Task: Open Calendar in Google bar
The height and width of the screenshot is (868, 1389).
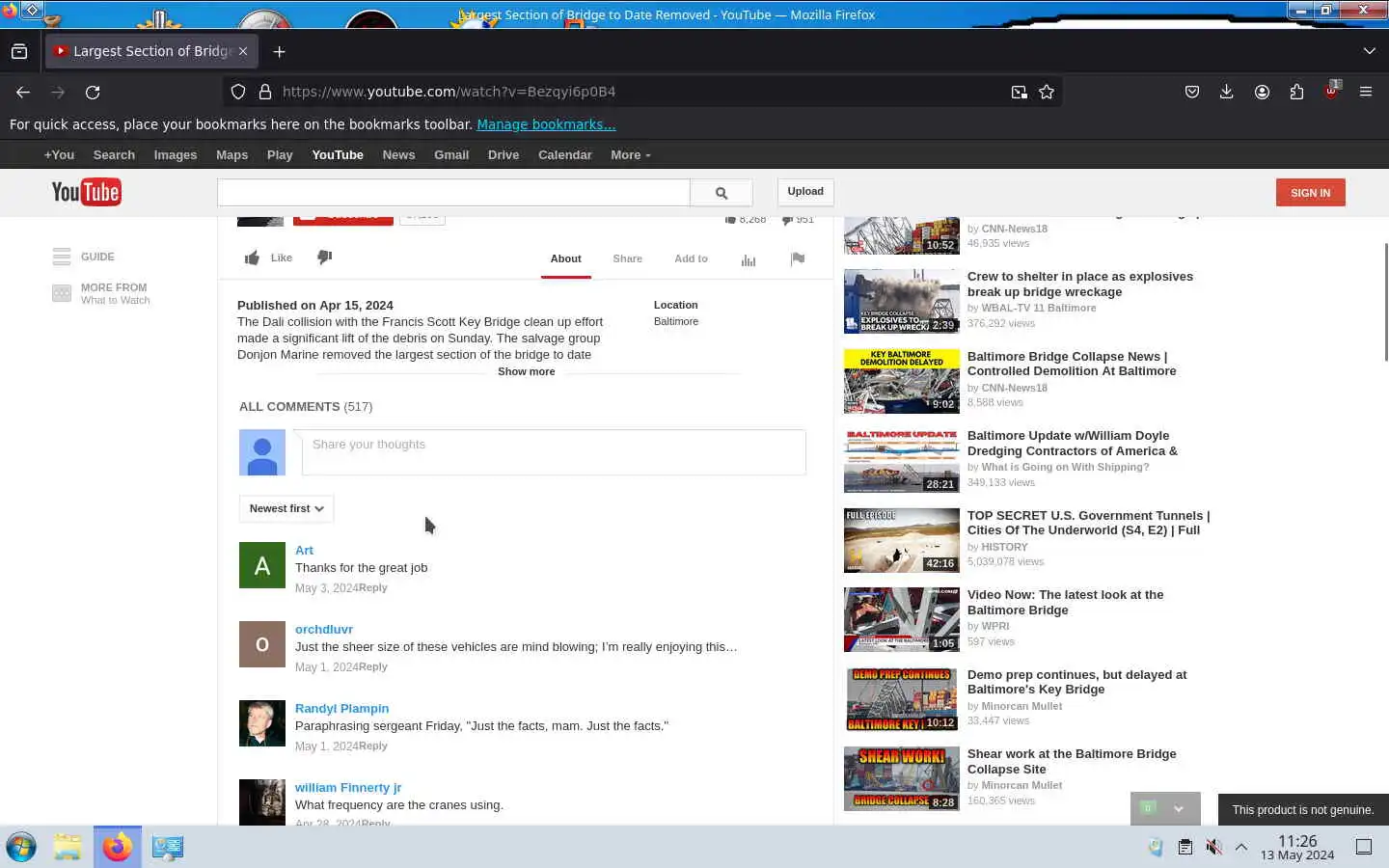Action: [x=564, y=155]
